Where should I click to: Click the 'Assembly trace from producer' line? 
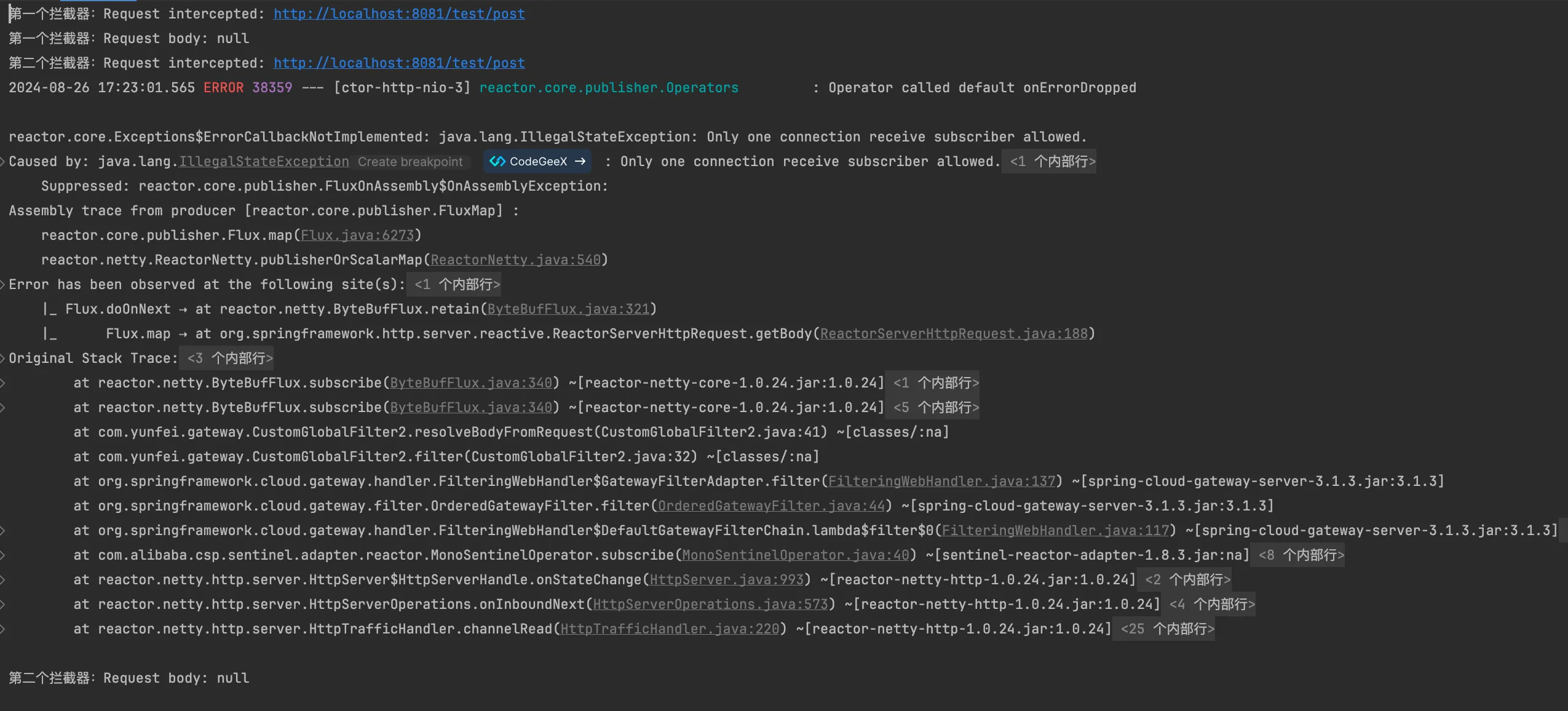point(264,210)
